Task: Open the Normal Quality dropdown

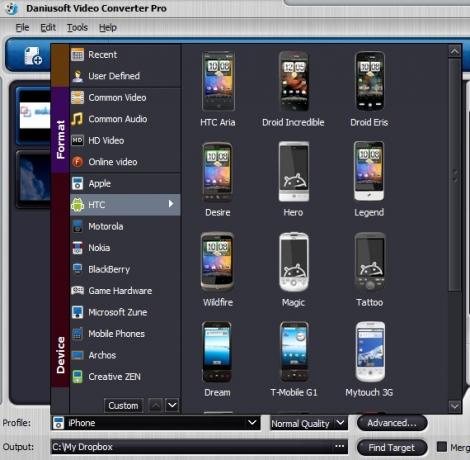Action: pyautogui.click(x=309, y=423)
